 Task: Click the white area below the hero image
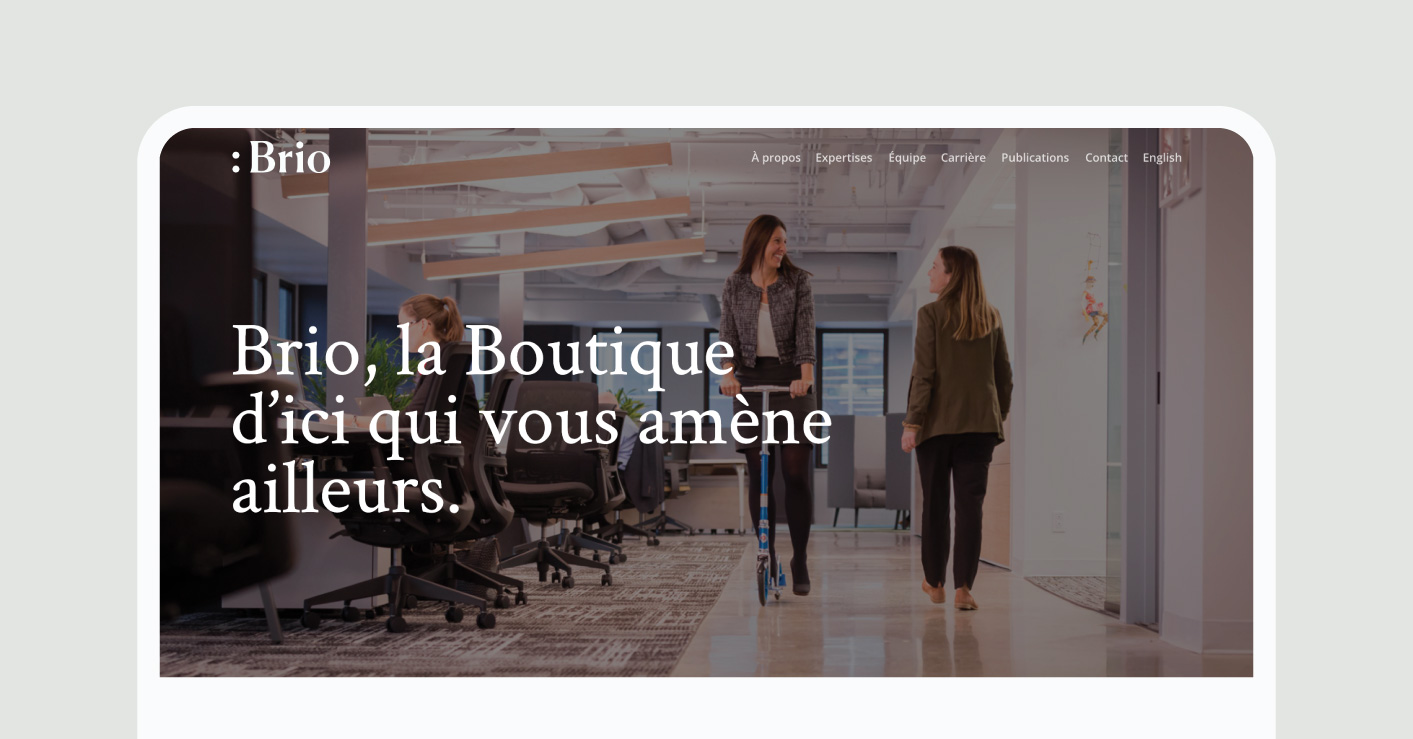[x=706, y=709]
